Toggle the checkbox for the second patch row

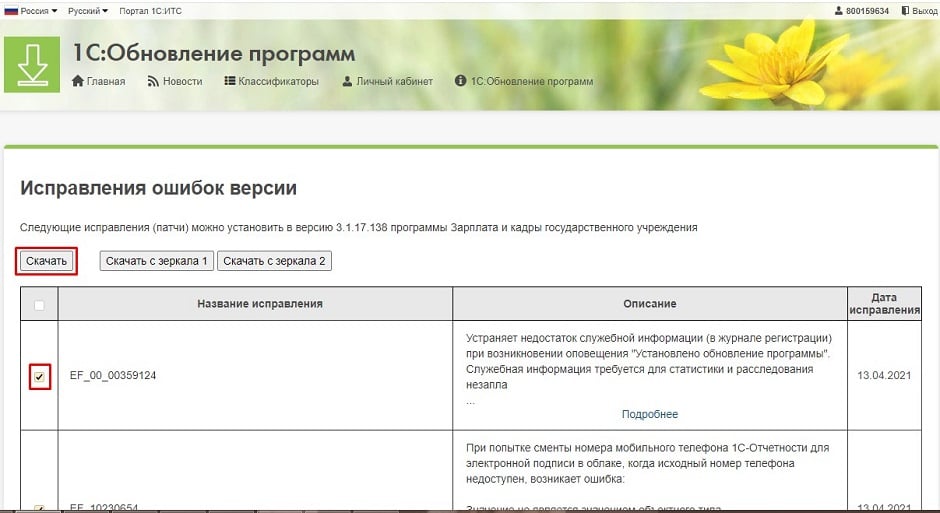click(x=39, y=508)
